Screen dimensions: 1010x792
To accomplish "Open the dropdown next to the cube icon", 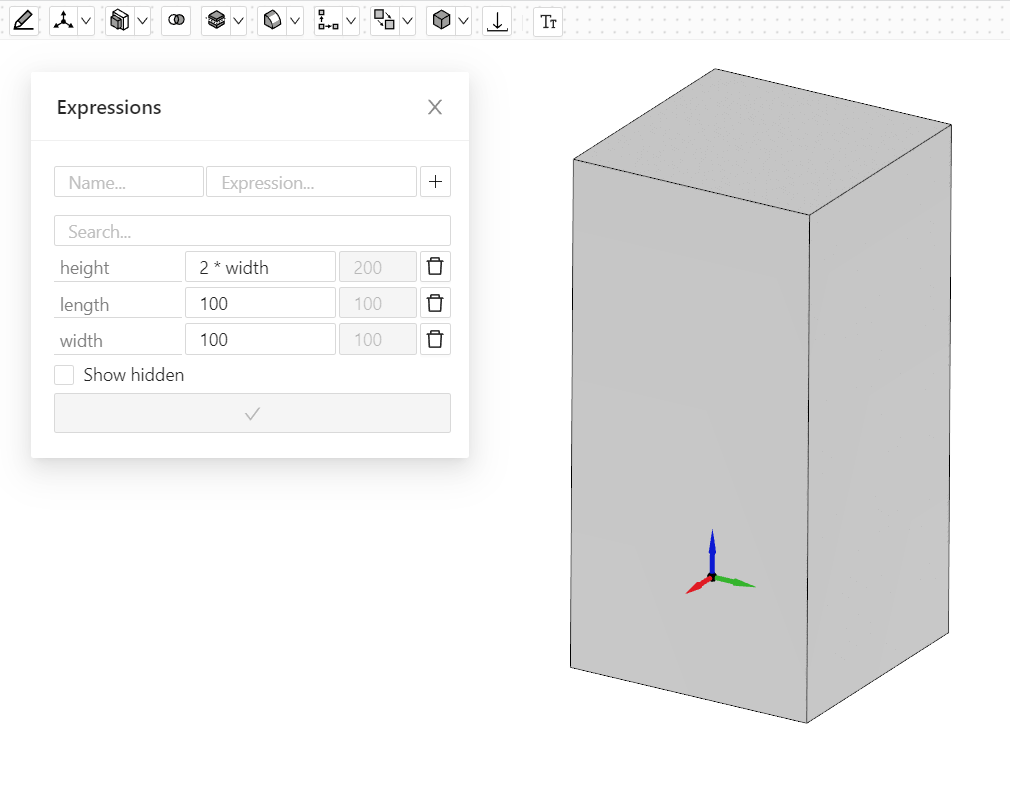I will coord(464,21).
